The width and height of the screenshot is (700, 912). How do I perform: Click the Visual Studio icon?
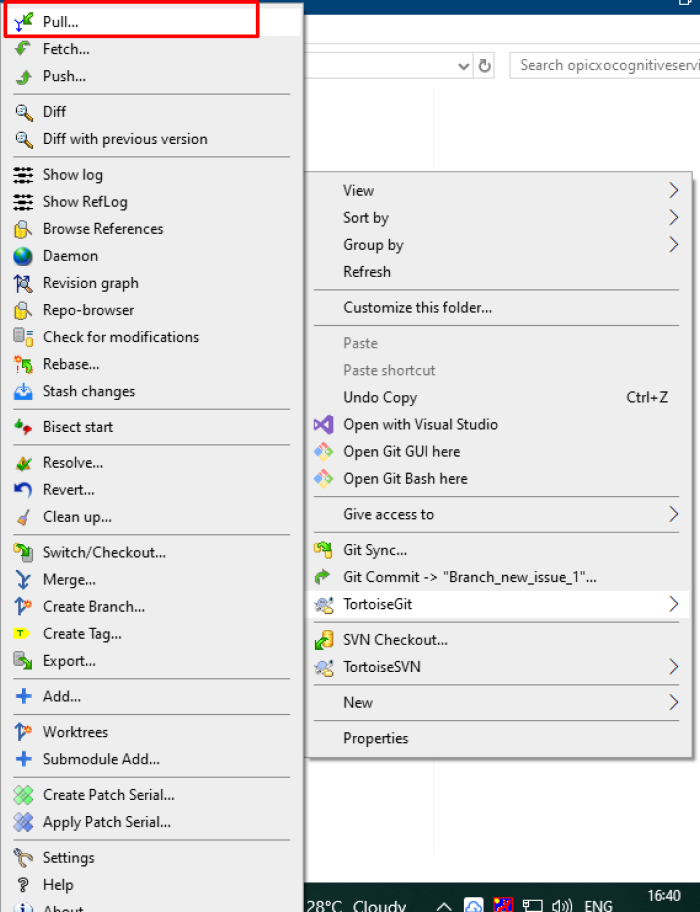(324, 425)
